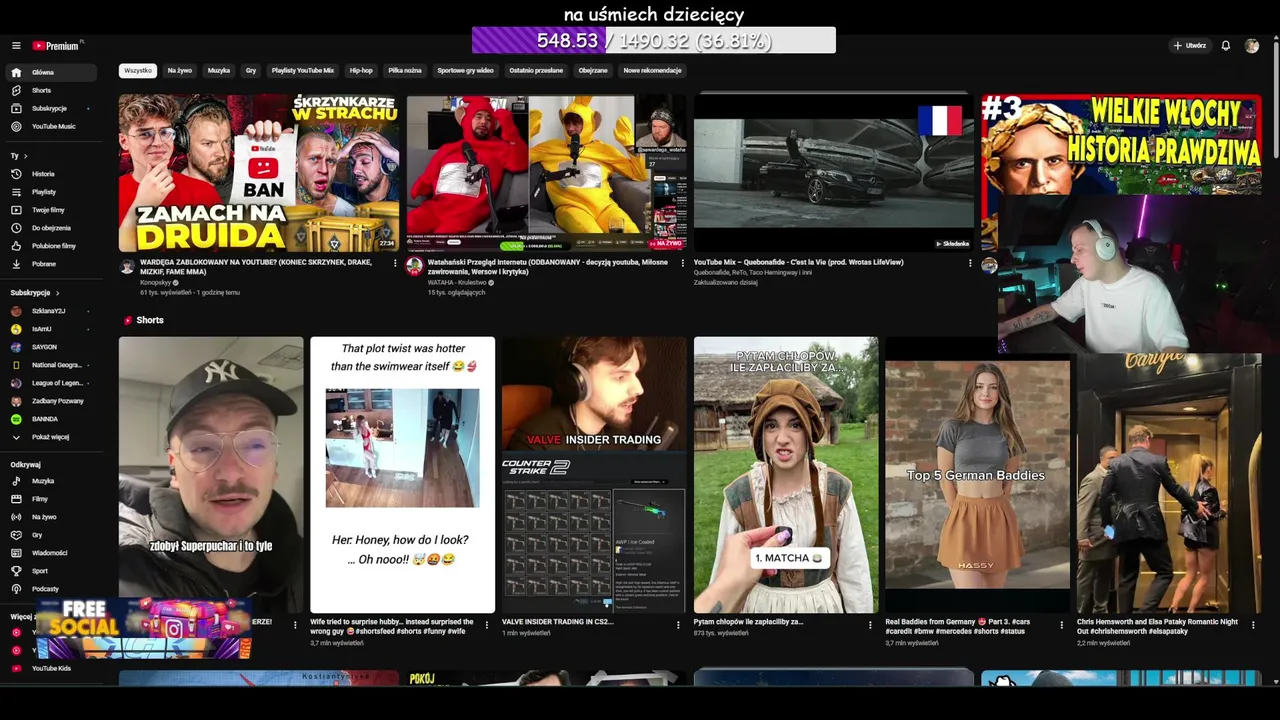Open the Konopskyy channel avatar
The image size is (1280, 720).
(x=127, y=266)
